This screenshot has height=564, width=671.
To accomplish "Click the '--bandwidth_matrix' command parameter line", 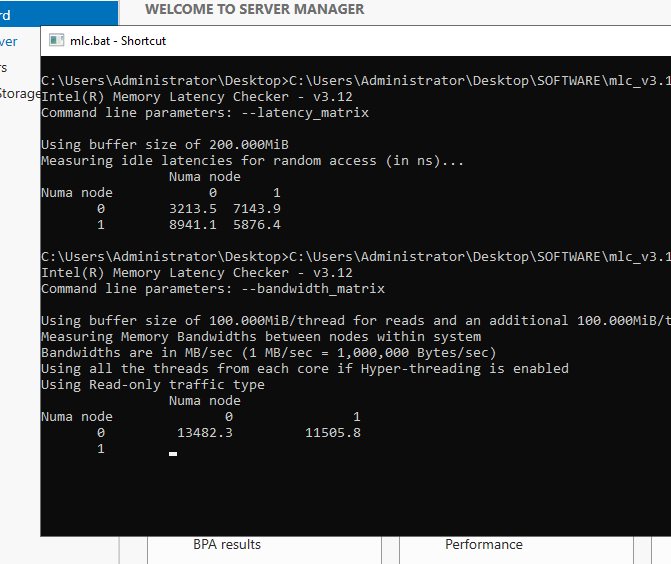I will tap(213, 289).
